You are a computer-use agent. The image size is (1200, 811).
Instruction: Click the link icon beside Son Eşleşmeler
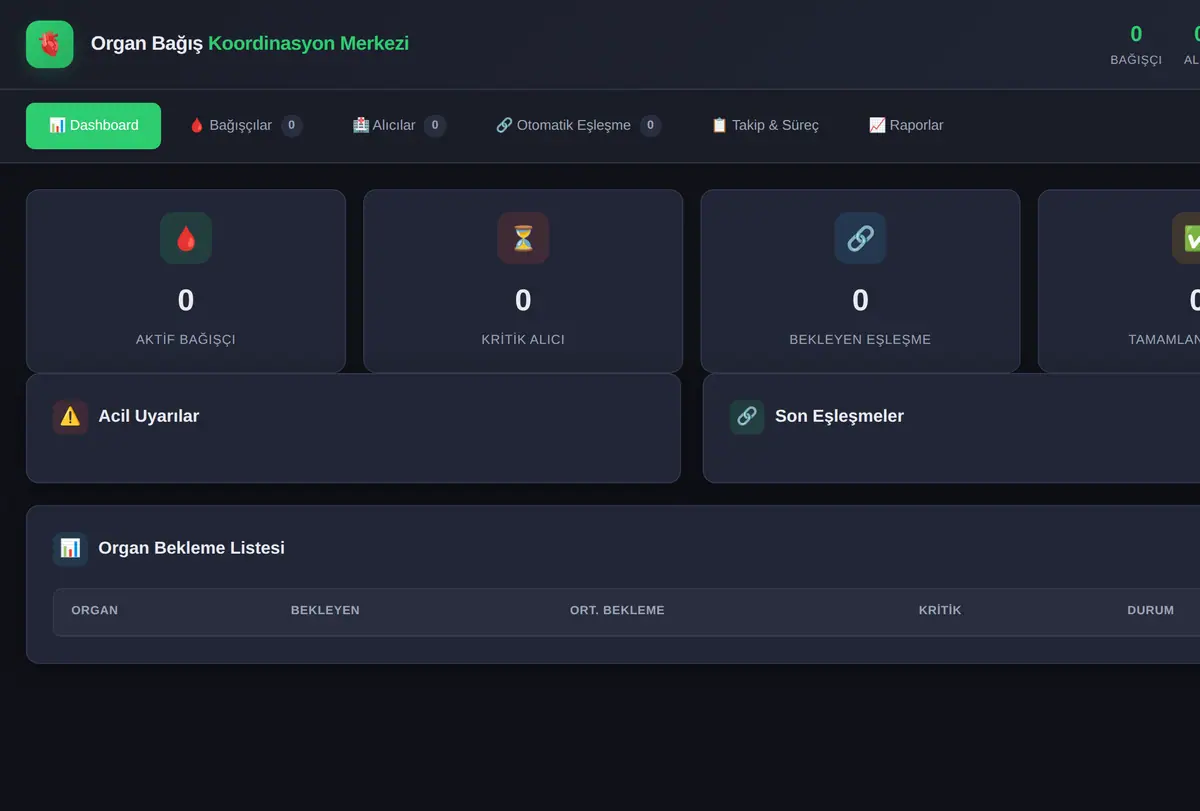pyautogui.click(x=747, y=417)
